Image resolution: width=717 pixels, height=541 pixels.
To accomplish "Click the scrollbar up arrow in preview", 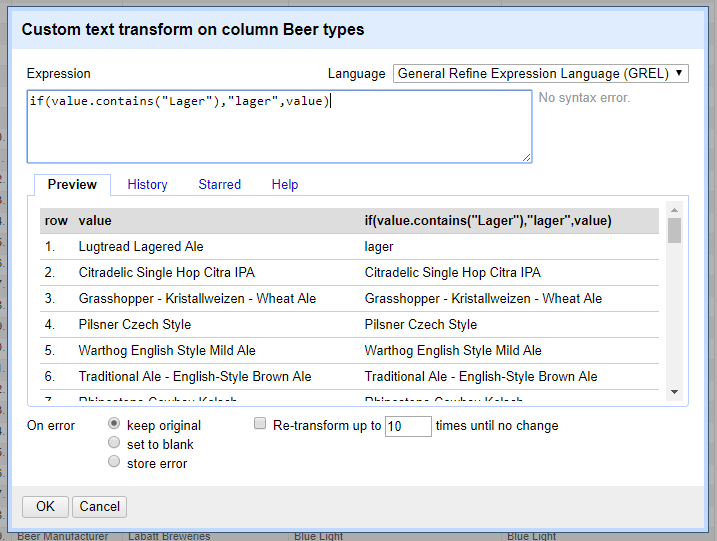I will 674,210.
